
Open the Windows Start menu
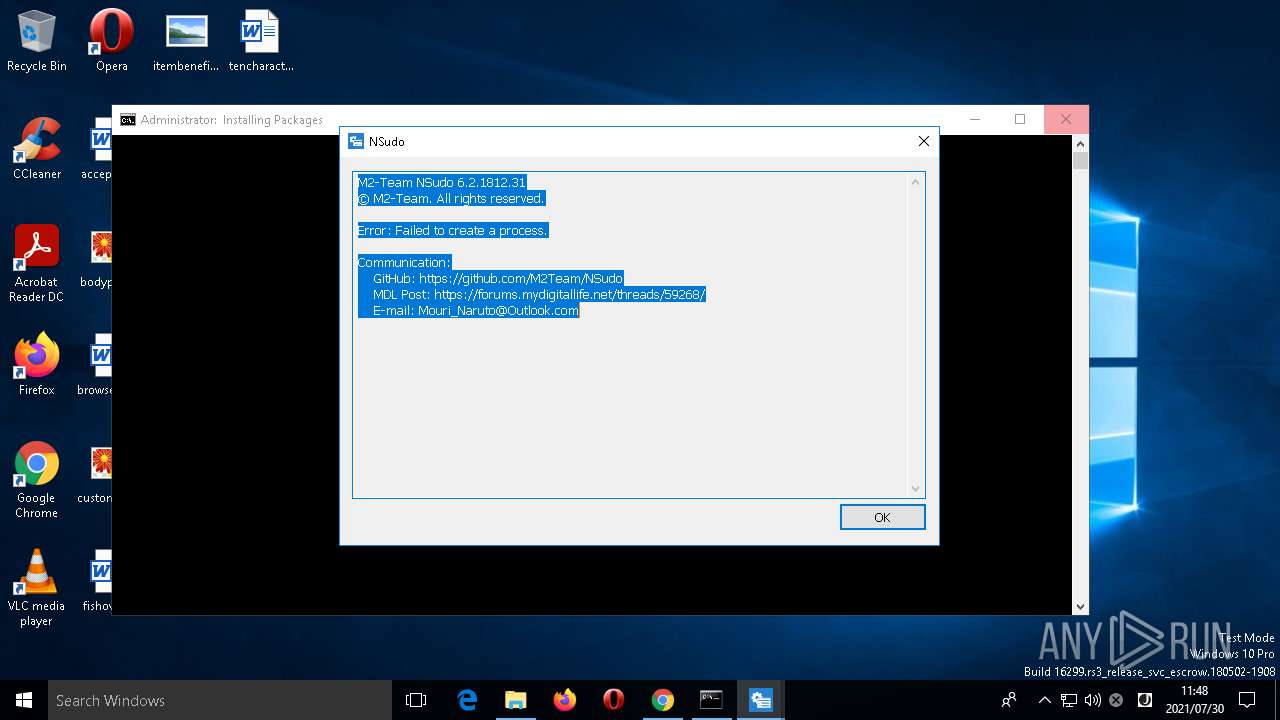(24, 700)
